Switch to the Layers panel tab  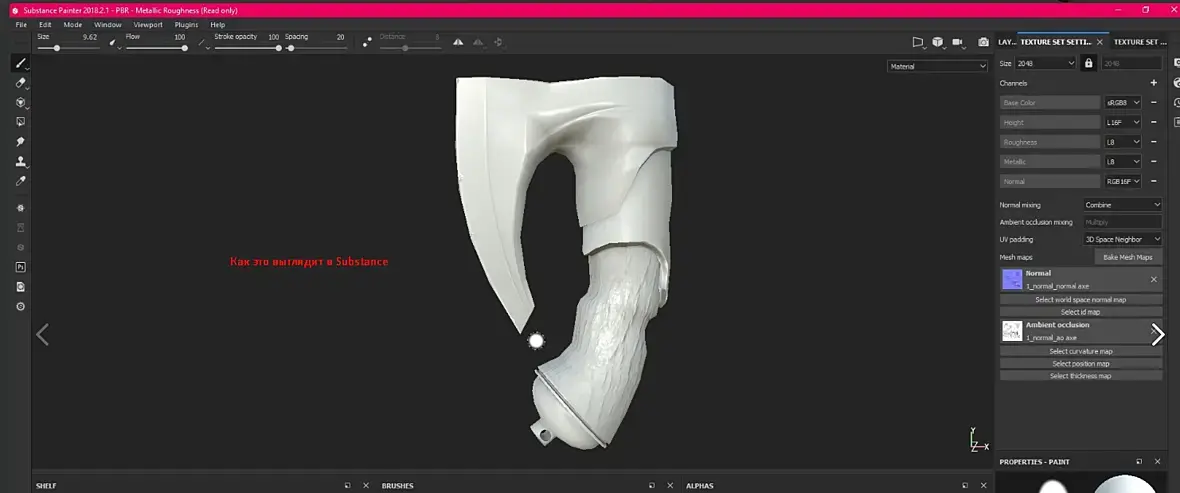(1006, 42)
